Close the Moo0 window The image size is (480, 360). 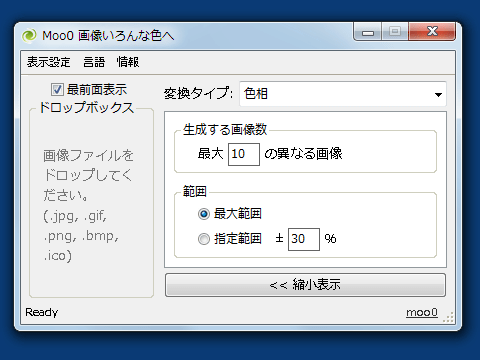(432, 32)
